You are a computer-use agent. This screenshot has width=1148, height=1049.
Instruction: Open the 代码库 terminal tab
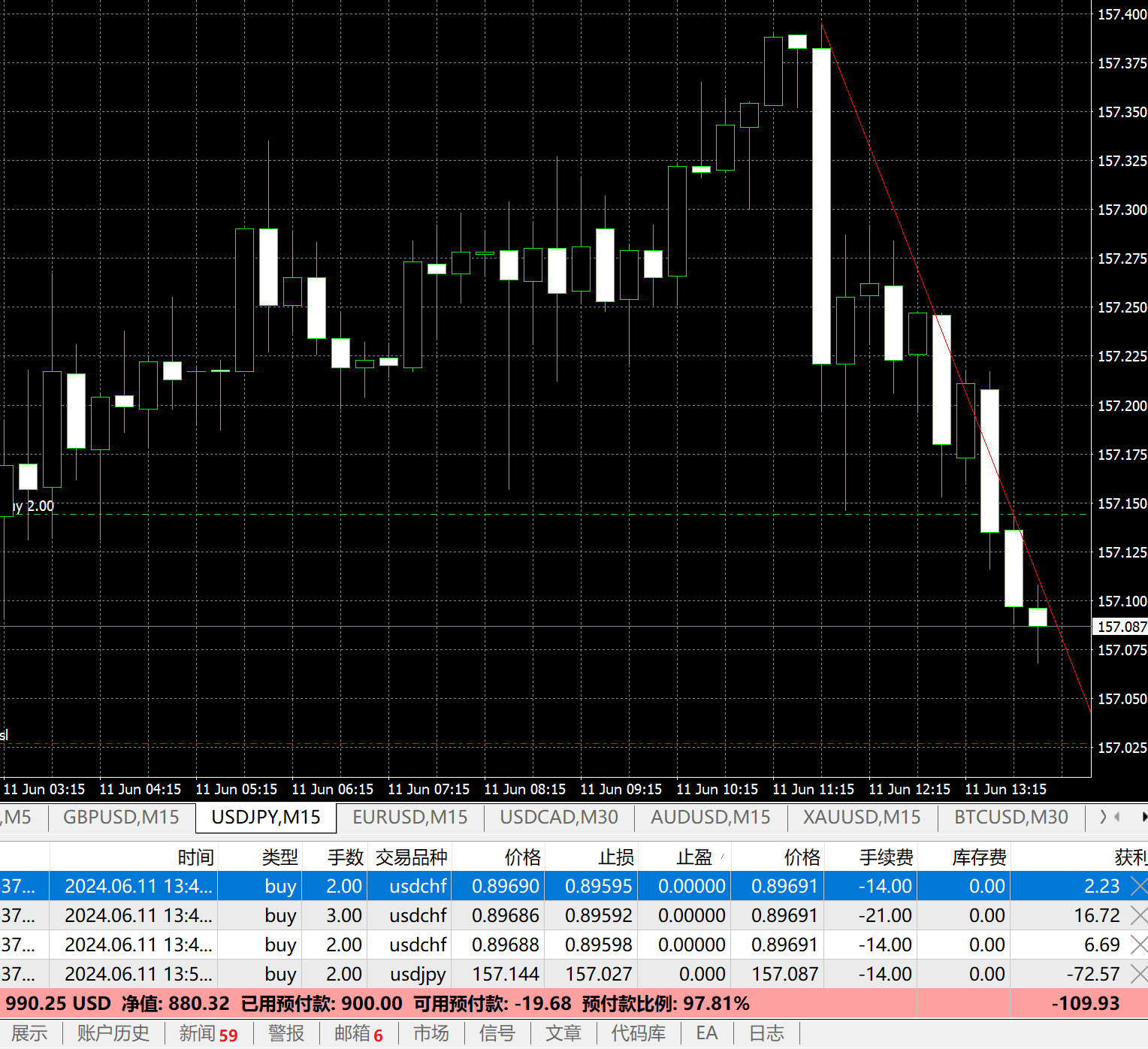pos(639,1033)
